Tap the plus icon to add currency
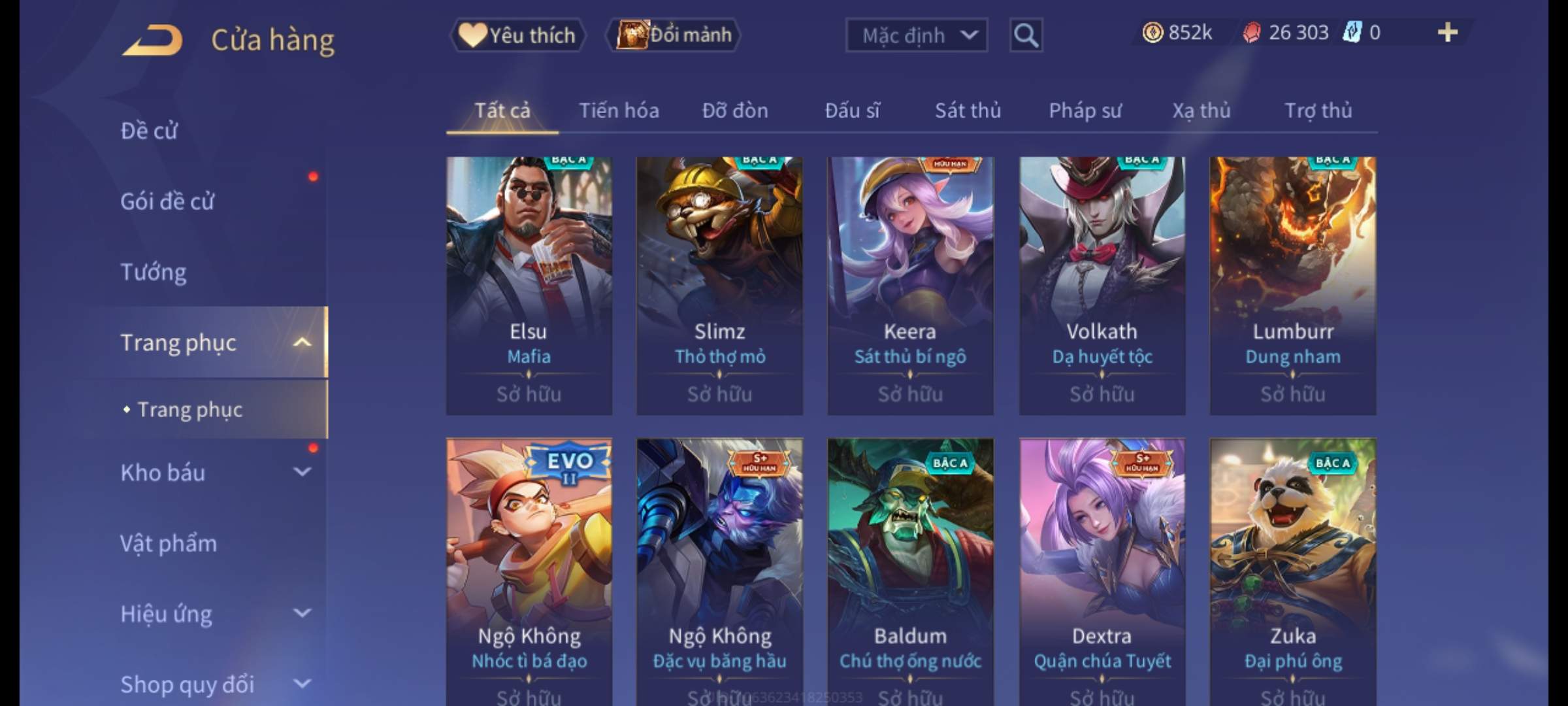The width and height of the screenshot is (1568, 706). point(1448,33)
